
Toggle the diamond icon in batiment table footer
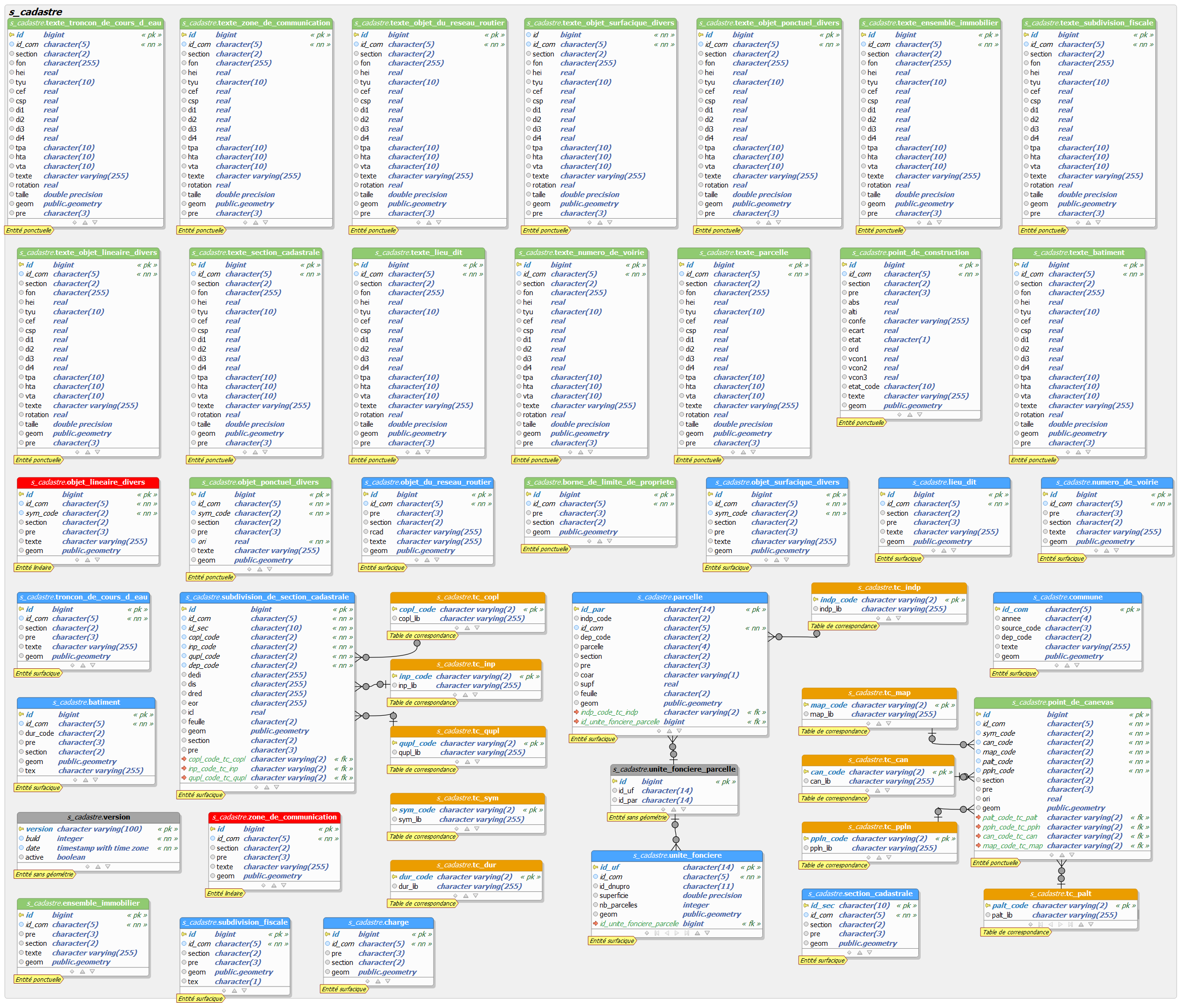pyautogui.click(x=75, y=779)
